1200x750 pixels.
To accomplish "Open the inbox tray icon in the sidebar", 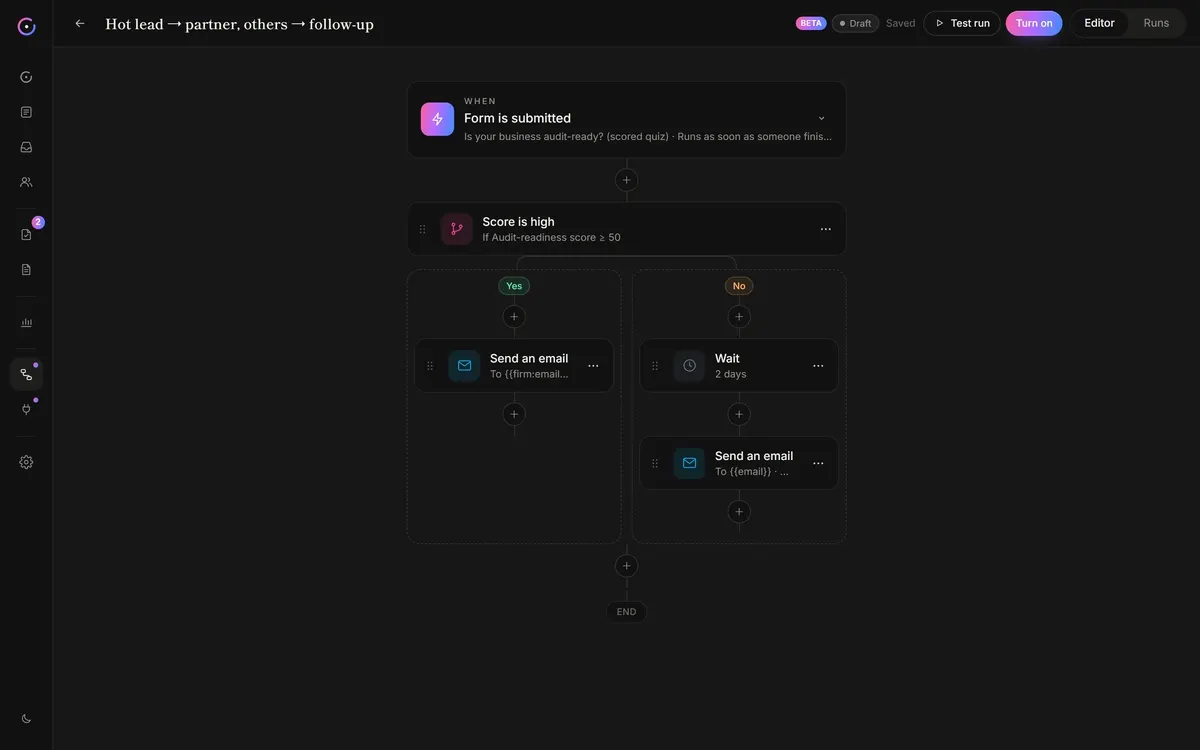I will pos(26,147).
